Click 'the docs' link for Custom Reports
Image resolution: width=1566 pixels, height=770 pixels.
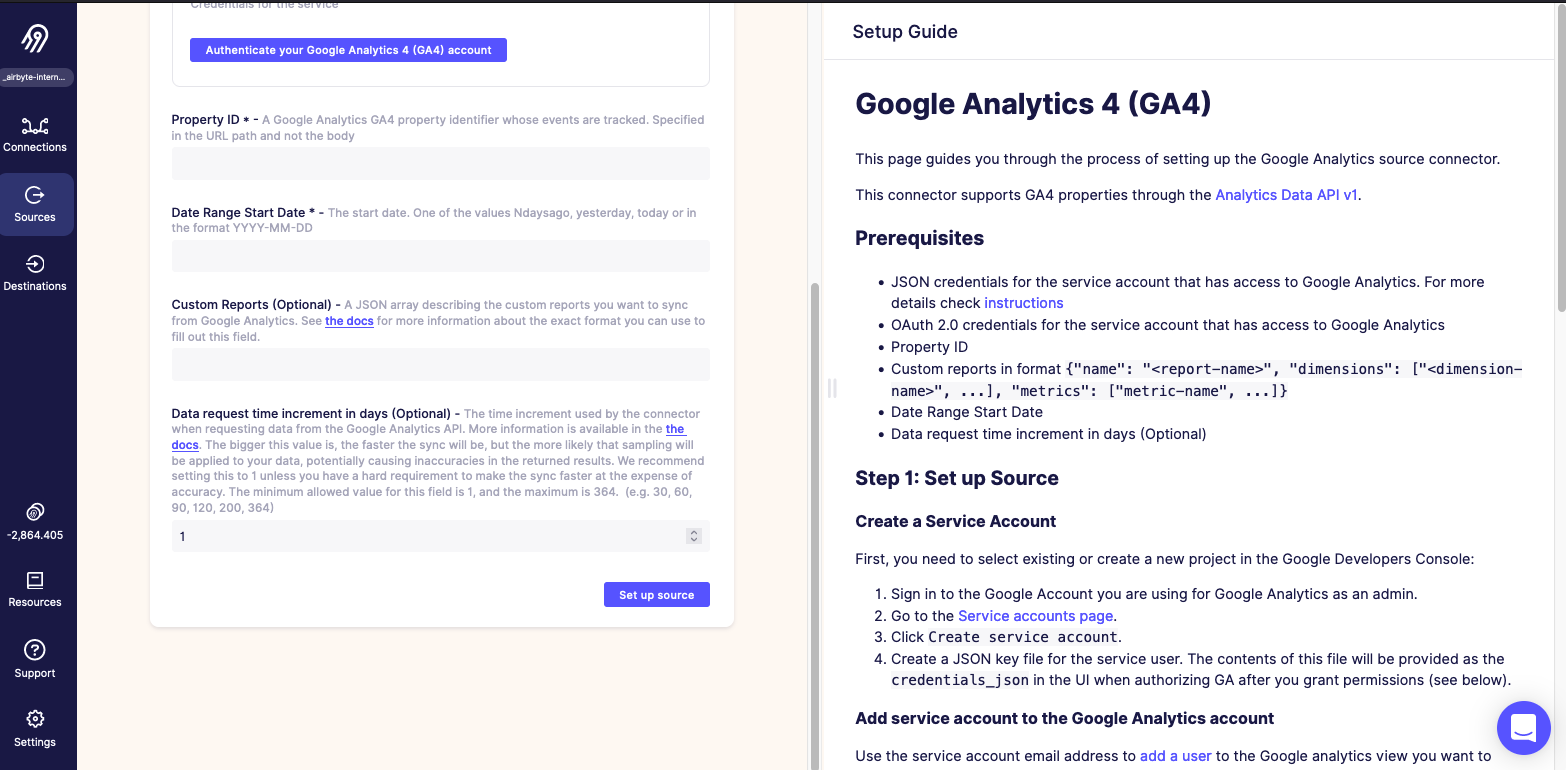(349, 320)
